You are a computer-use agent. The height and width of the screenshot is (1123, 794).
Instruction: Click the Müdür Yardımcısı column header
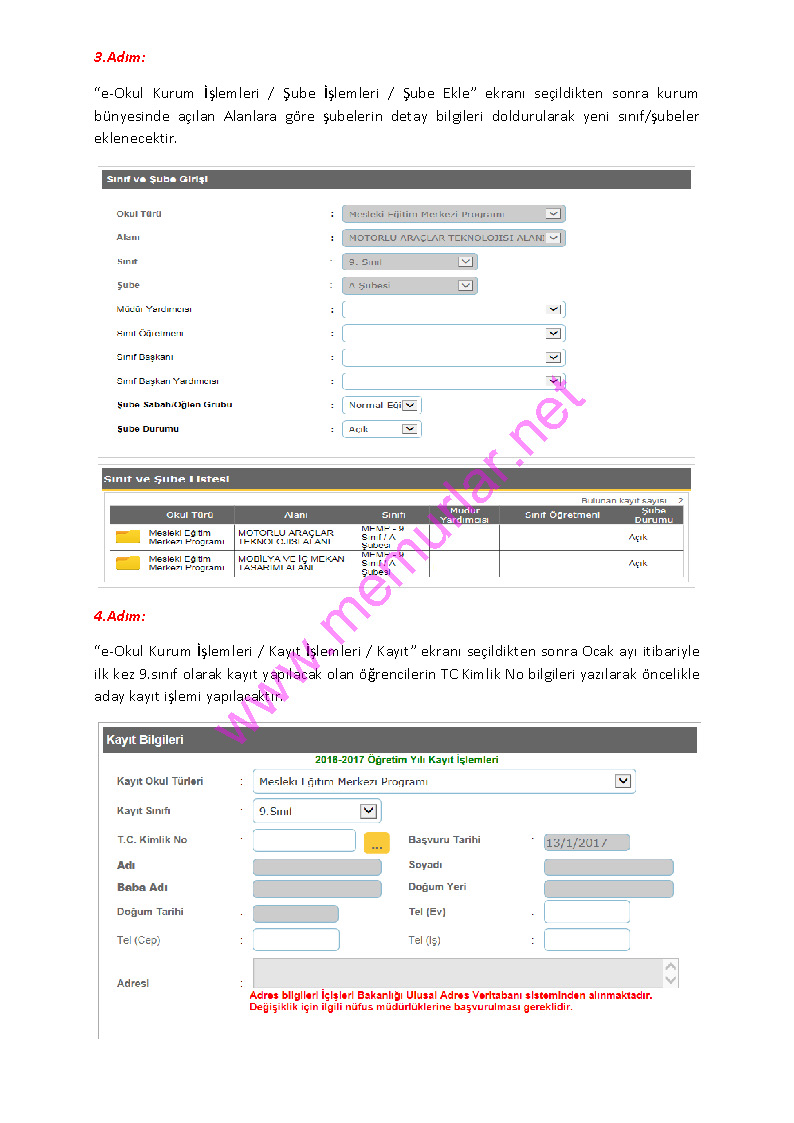pos(464,515)
